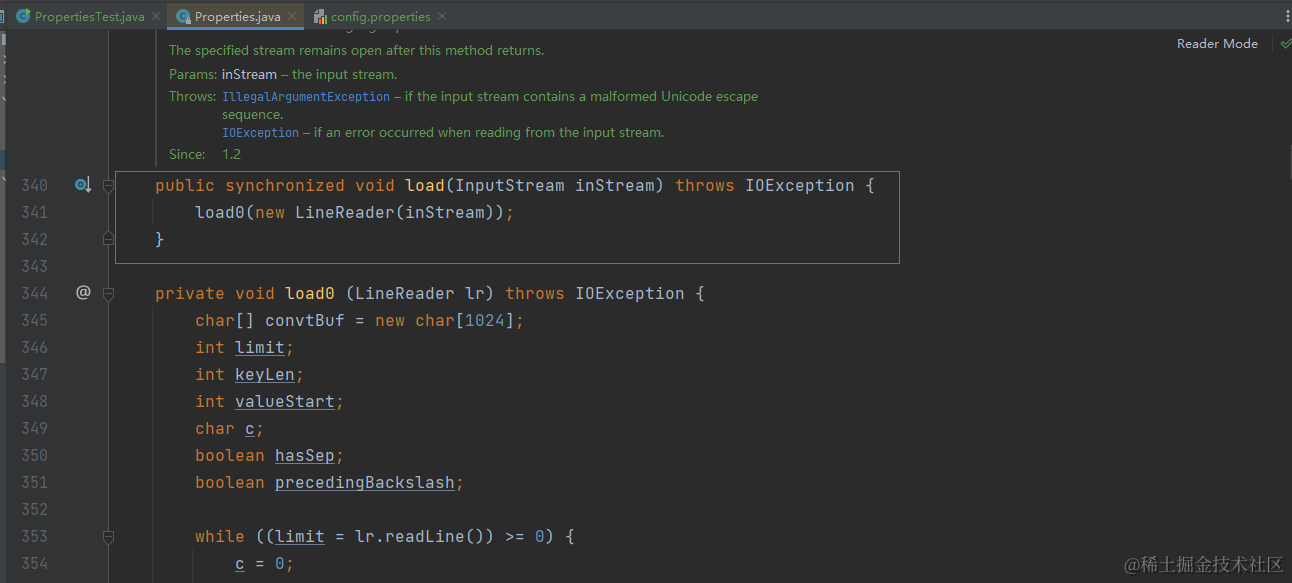Click the fold end marker on line 342

[108, 239]
